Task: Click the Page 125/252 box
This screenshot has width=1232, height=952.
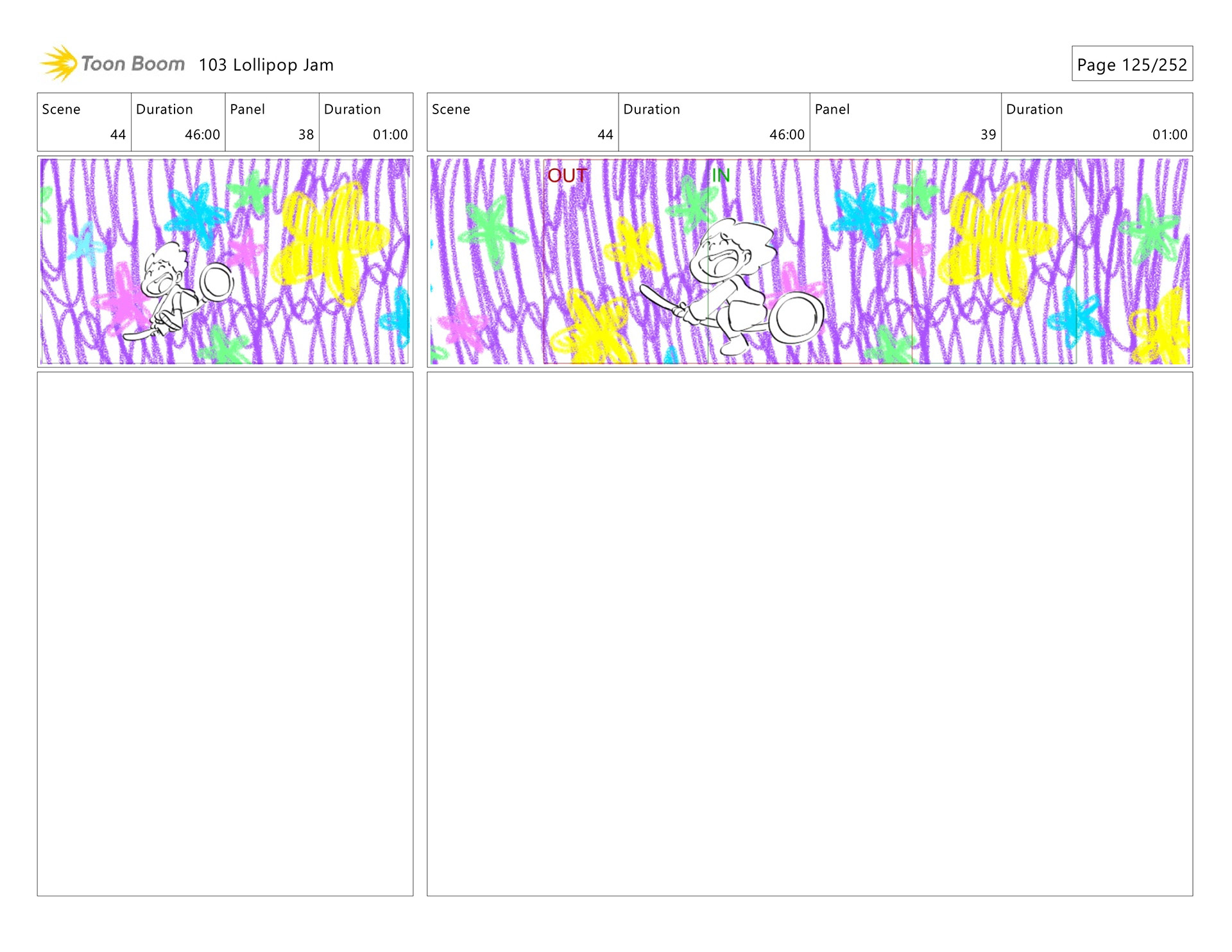Action: point(1131,64)
